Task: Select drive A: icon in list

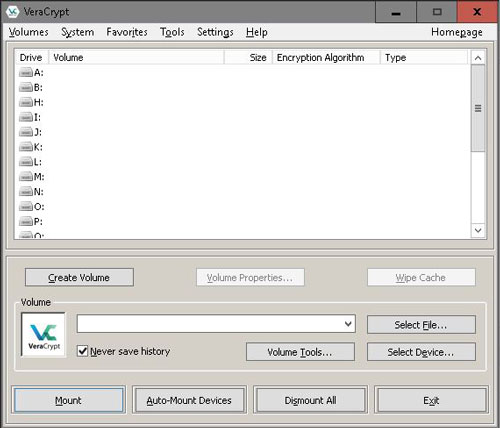Action: coord(26,72)
